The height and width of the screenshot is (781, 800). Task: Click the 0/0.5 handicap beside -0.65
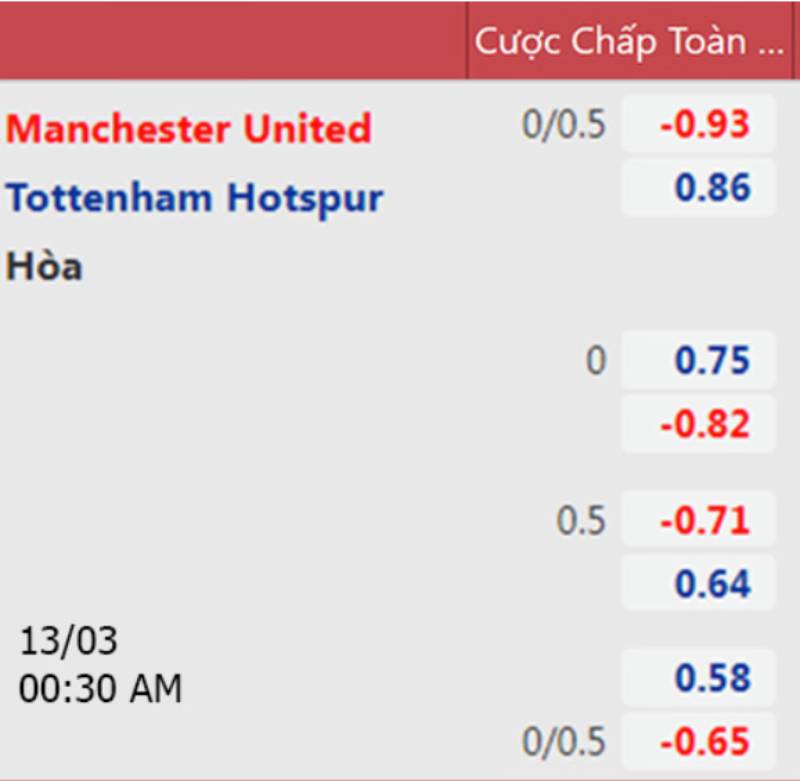tap(564, 742)
